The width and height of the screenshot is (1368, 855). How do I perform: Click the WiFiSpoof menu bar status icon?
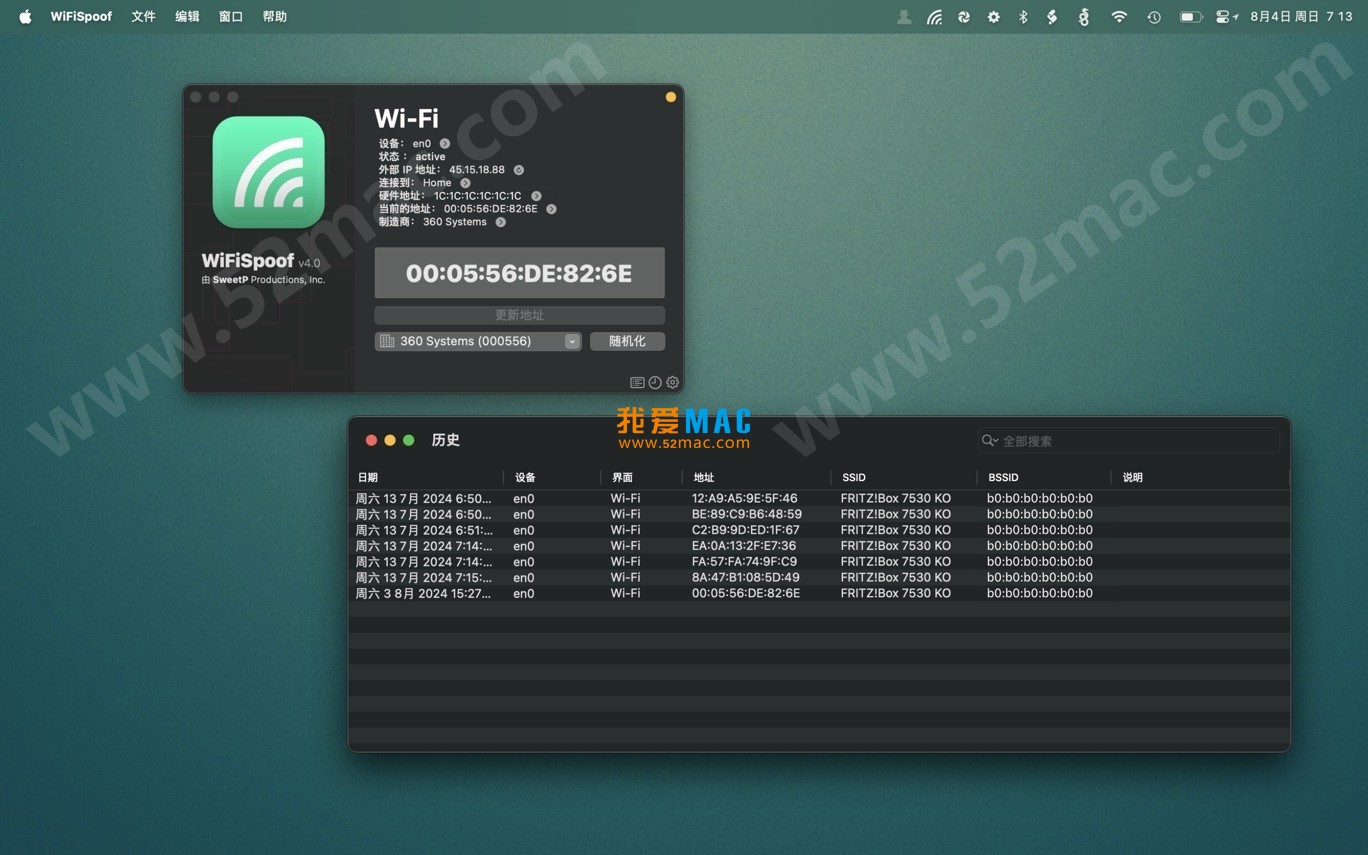tap(934, 17)
